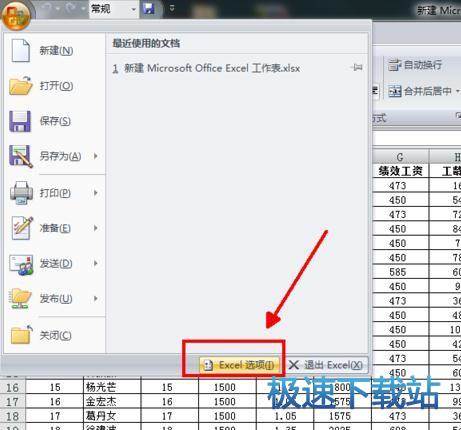Click the 绩效工资 header cell
Image resolution: width=461 pixels, height=430 pixels.
click(400, 171)
